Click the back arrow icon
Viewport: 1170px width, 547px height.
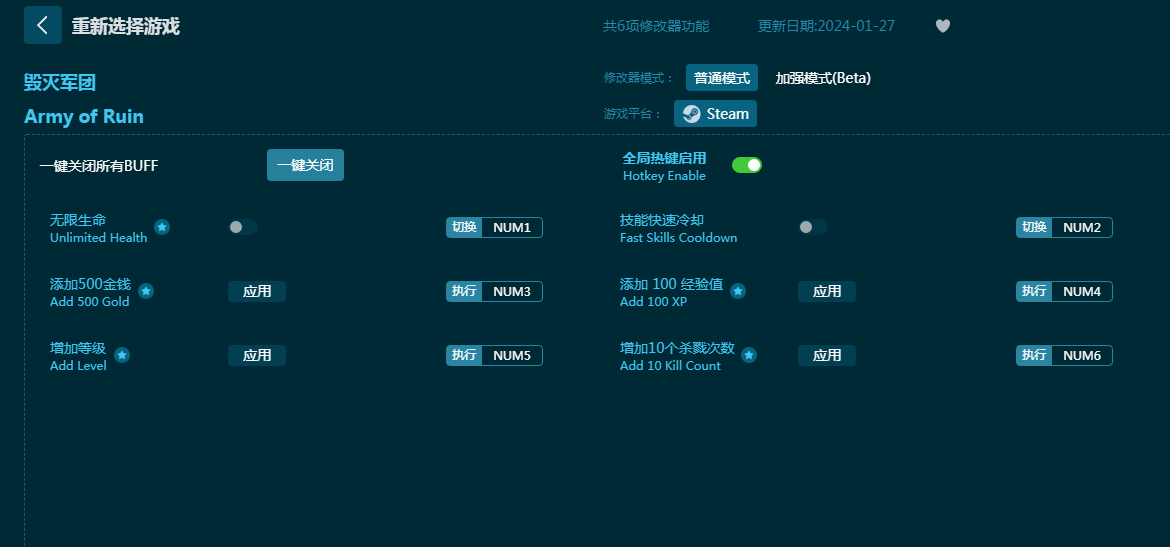pyautogui.click(x=42, y=25)
